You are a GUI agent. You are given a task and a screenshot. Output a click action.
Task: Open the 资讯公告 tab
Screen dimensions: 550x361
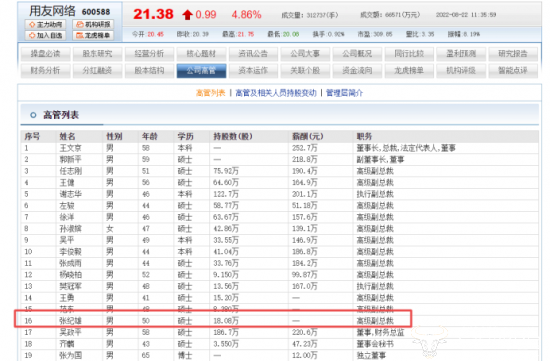coord(253,54)
